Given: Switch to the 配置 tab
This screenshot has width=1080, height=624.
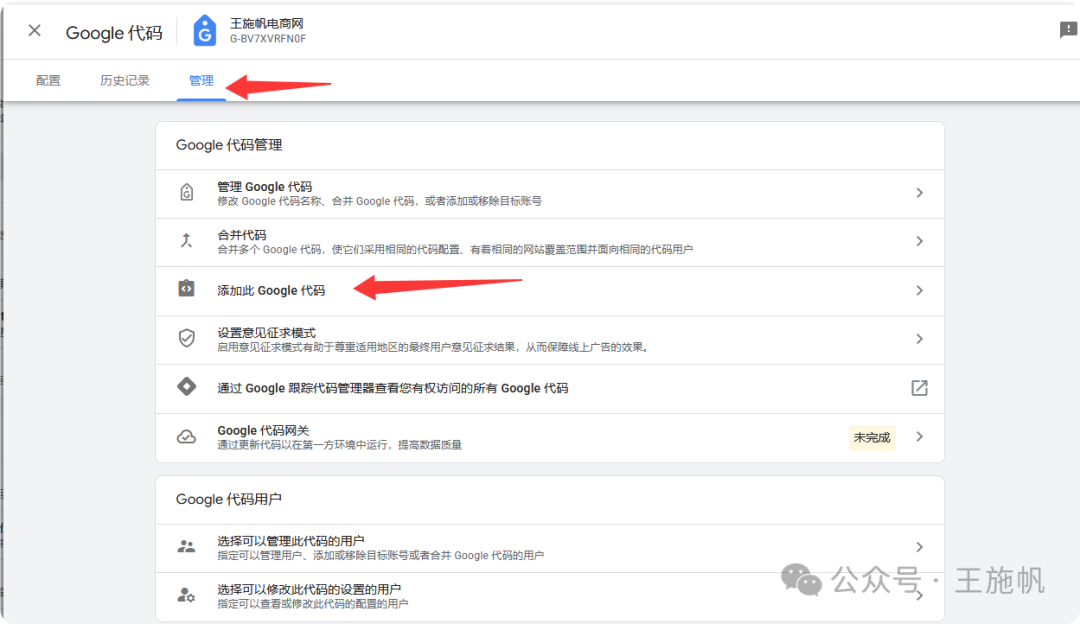Looking at the screenshot, I should click(x=48, y=81).
